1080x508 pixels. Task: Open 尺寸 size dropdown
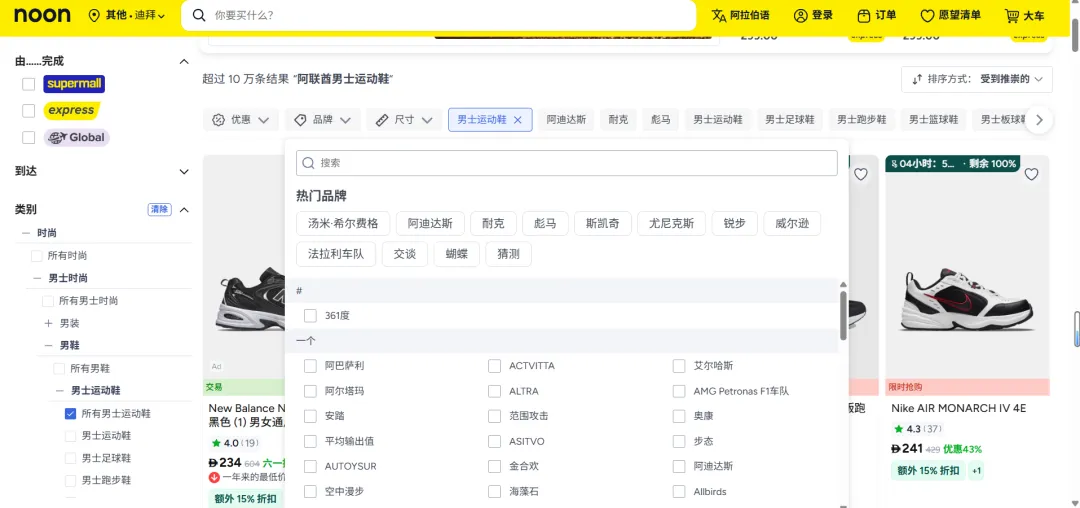click(x=404, y=120)
